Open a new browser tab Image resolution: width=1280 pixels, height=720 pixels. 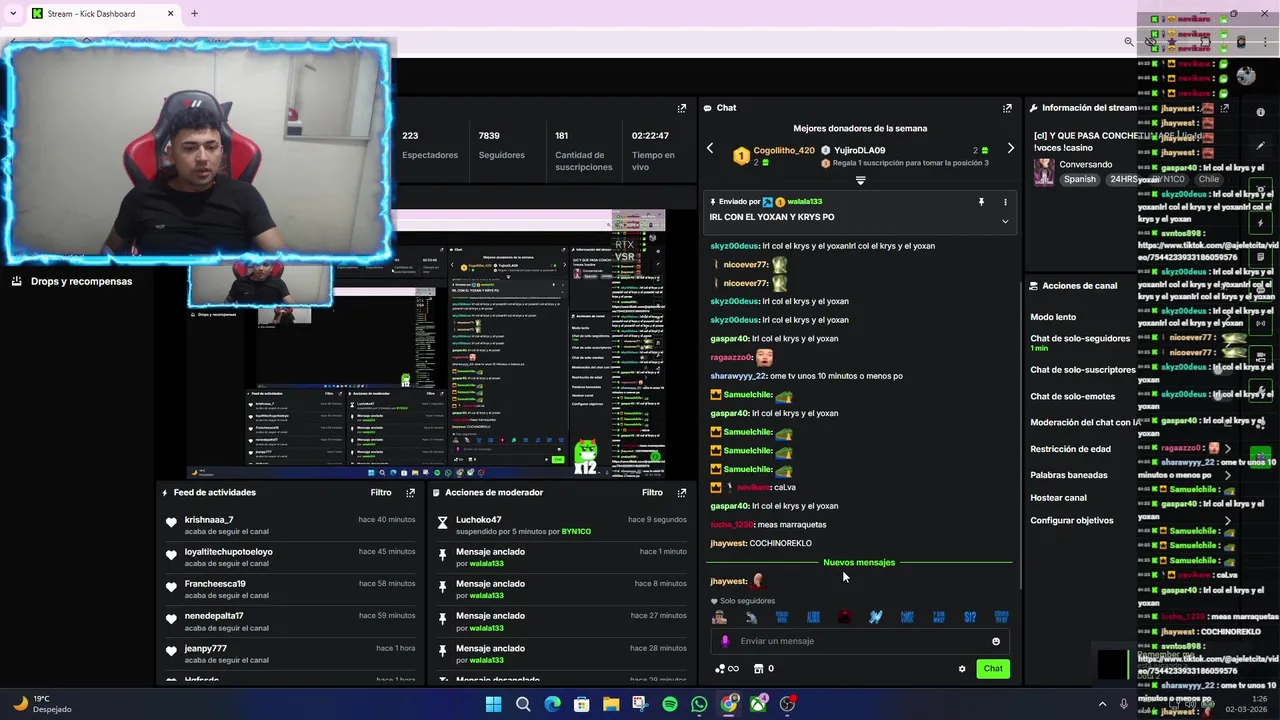(194, 14)
